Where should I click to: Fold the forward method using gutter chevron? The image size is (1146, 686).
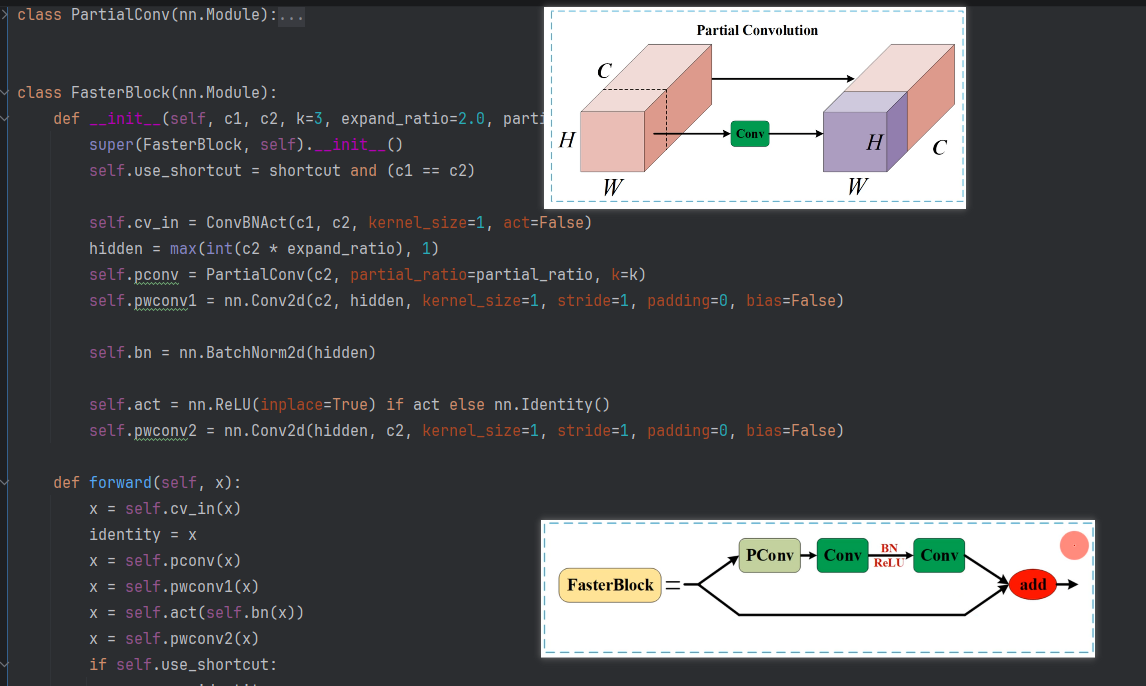(4, 483)
